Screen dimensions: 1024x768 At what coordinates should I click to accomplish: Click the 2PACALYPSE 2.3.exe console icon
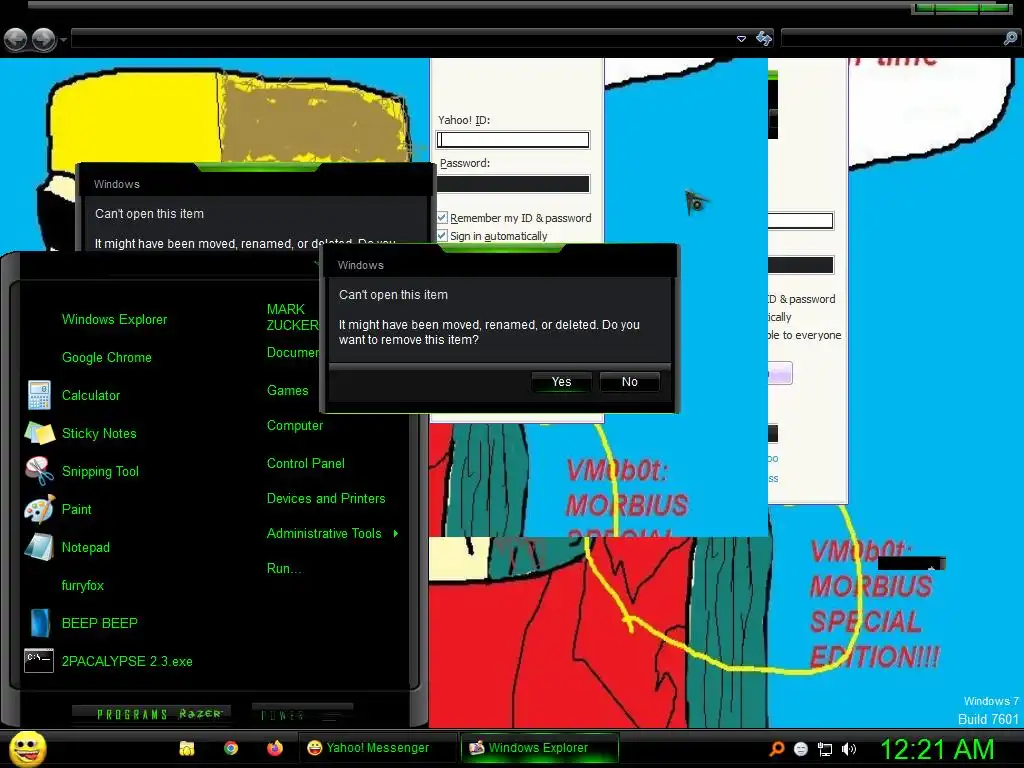point(39,660)
